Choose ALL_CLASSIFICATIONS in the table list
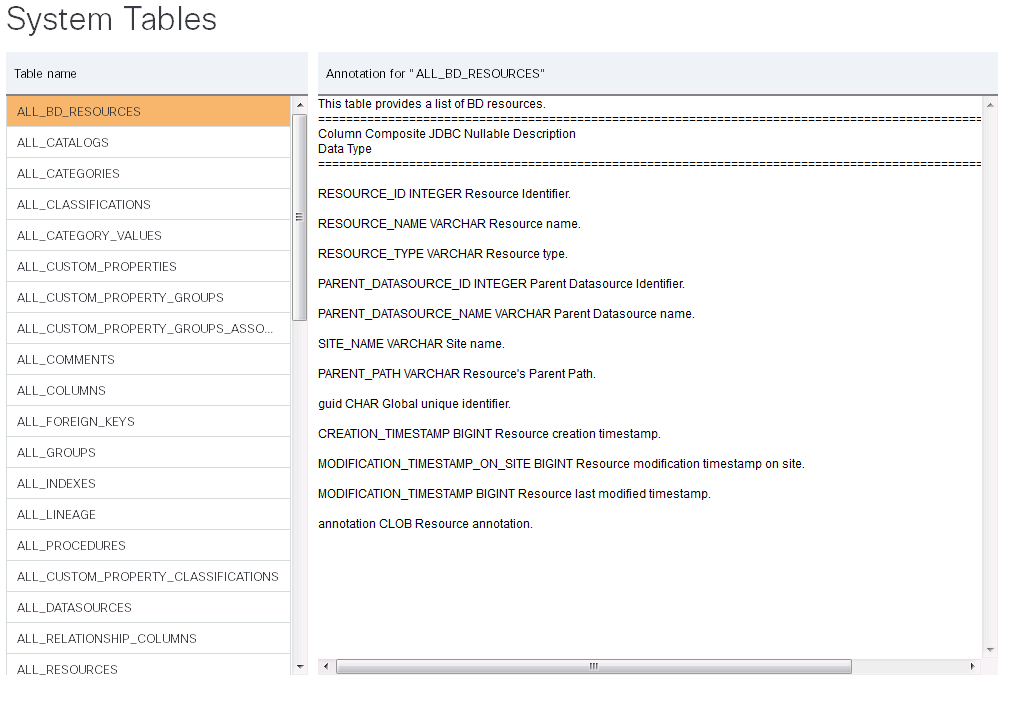The image size is (1033, 704). 148,204
